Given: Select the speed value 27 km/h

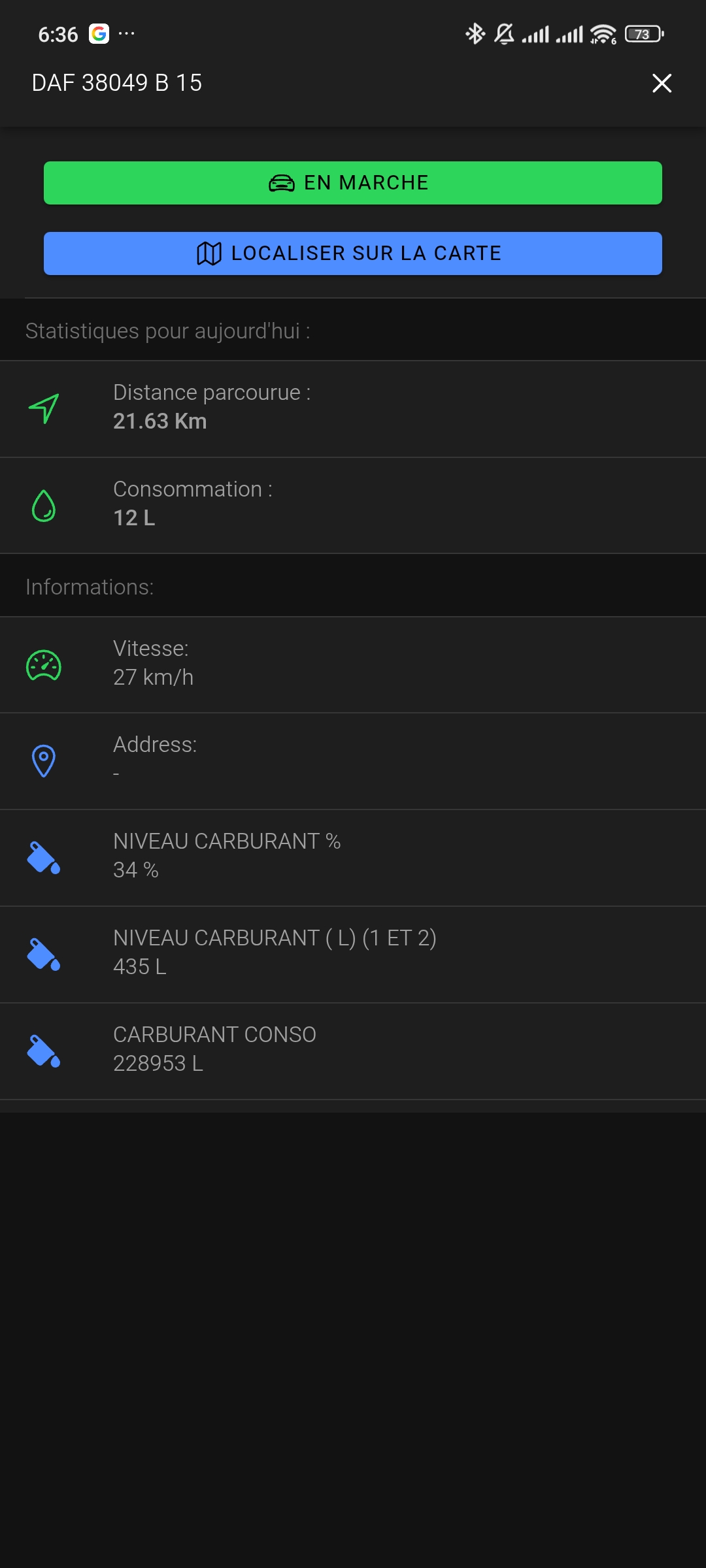Looking at the screenshot, I should pyautogui.click(x=154, y=678).
